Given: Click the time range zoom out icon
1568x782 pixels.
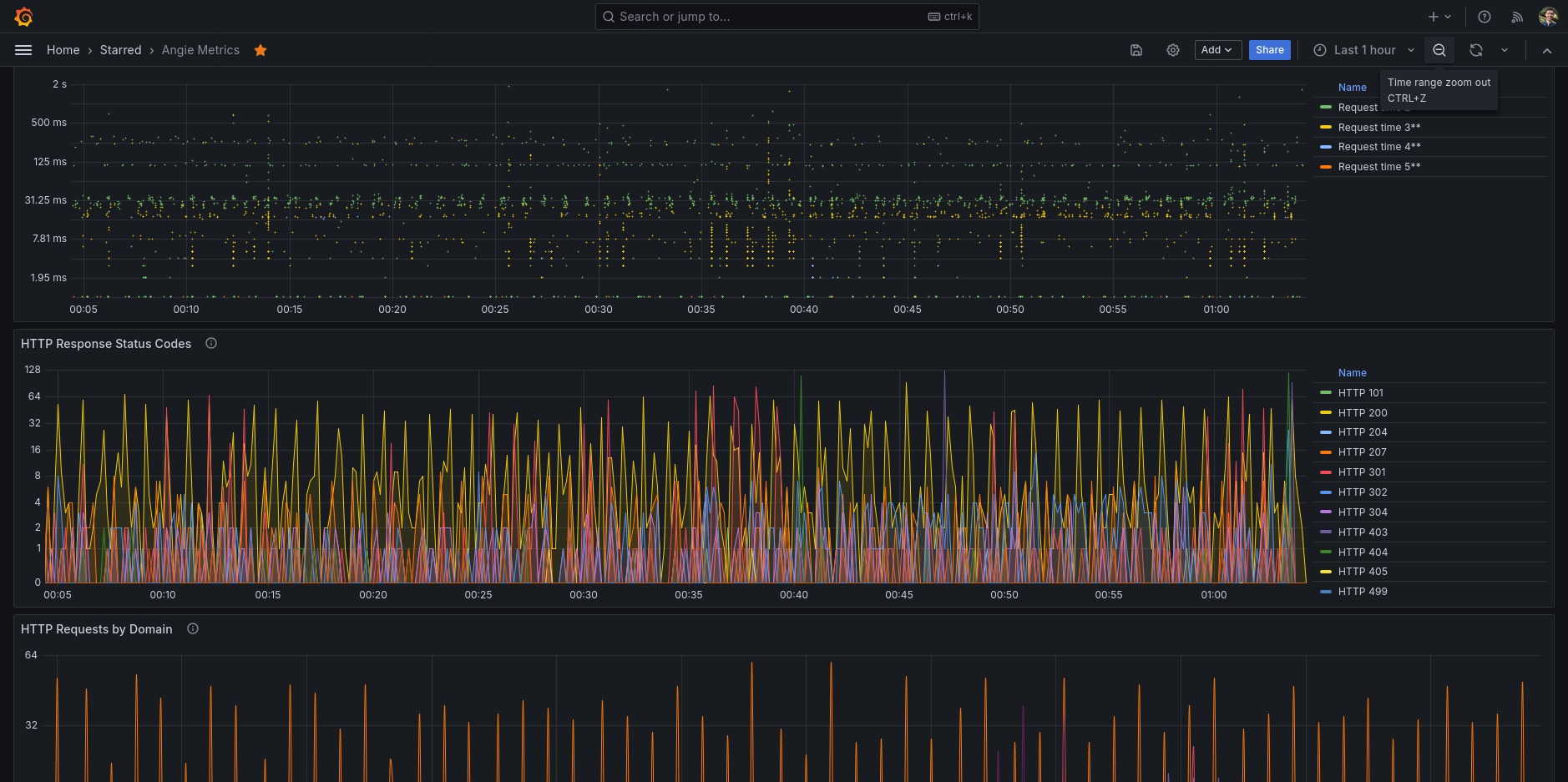Looking at the screenshot, I should (x=1439, y=50).
